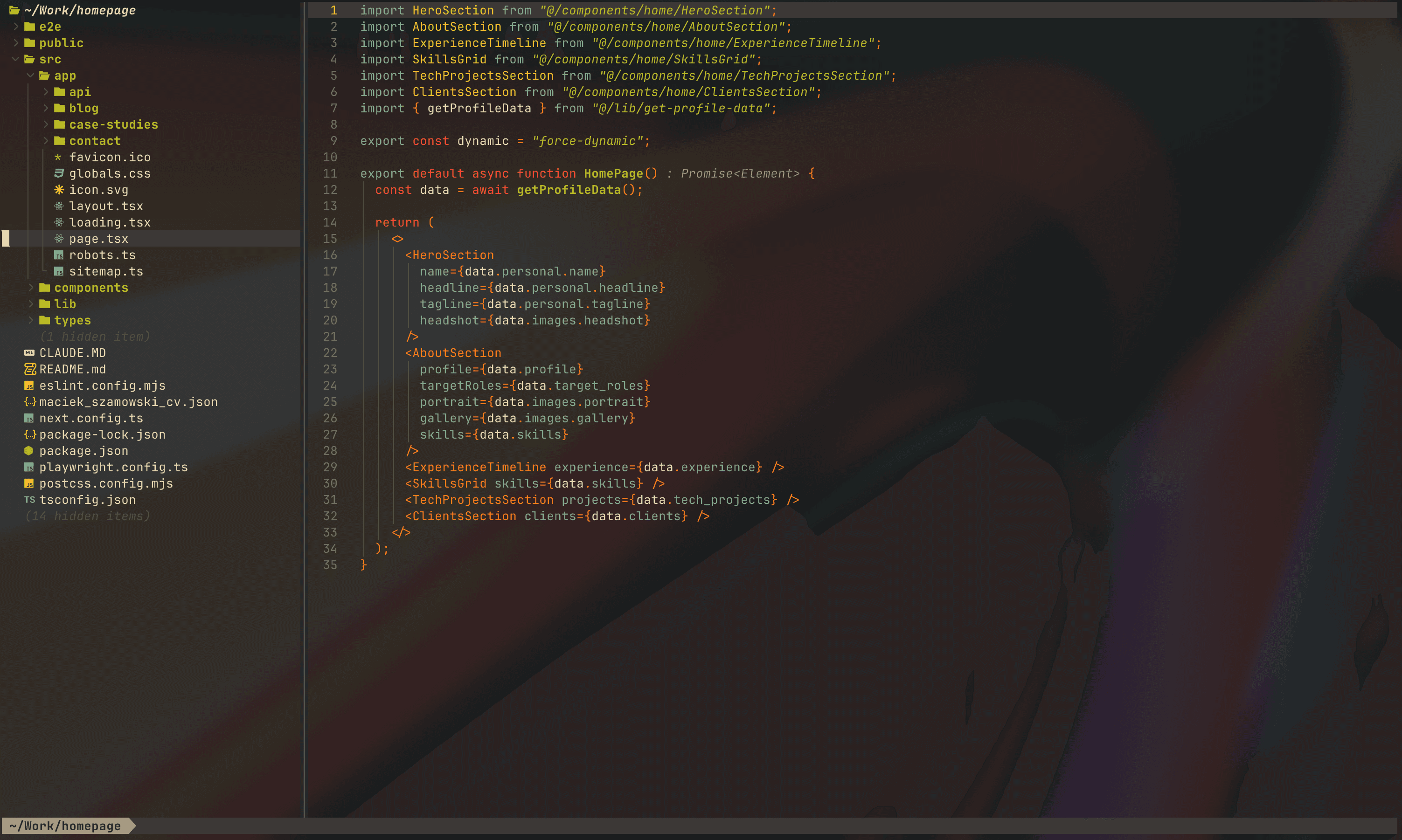
Task: Open playwright.config.ts file
Action: tap(113, 467)
